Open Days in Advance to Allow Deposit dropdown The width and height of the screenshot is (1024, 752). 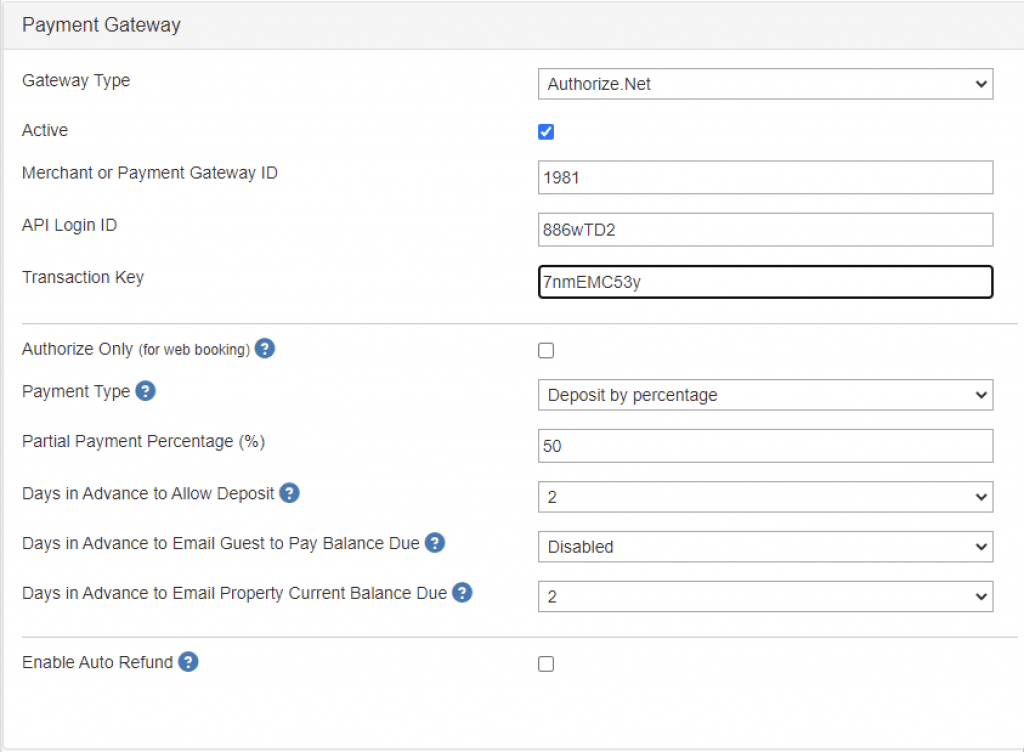[765, 497]
